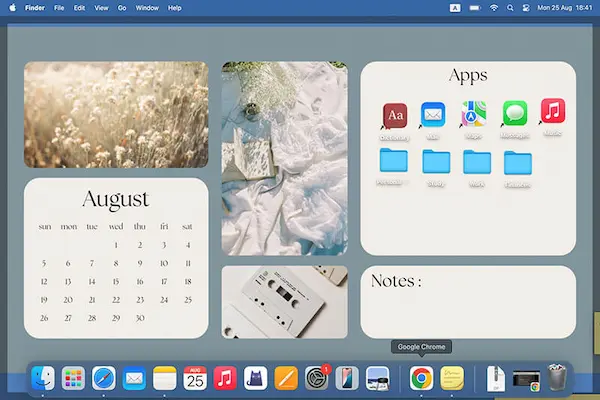Image resolution: width=600 pixels, height=400 pixels.
Task: Open the Trash in the Dock
Action: (x=557, y=377)
